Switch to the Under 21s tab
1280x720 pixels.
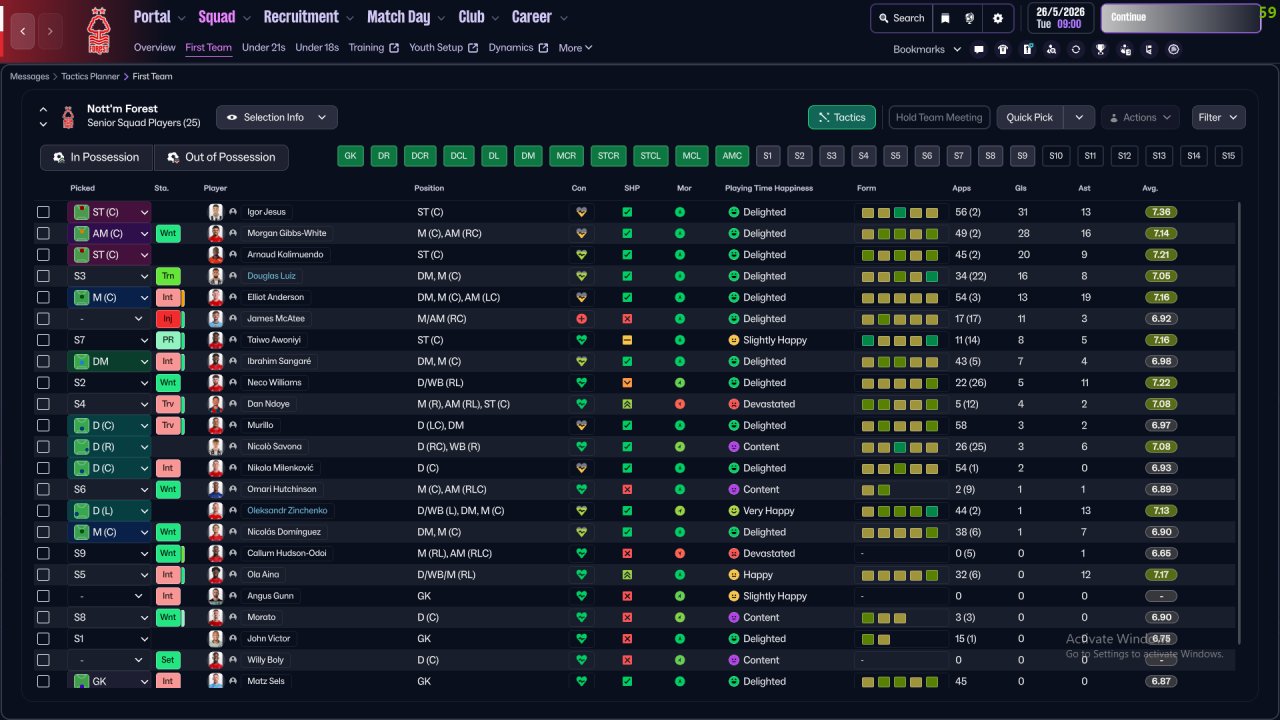263,48
